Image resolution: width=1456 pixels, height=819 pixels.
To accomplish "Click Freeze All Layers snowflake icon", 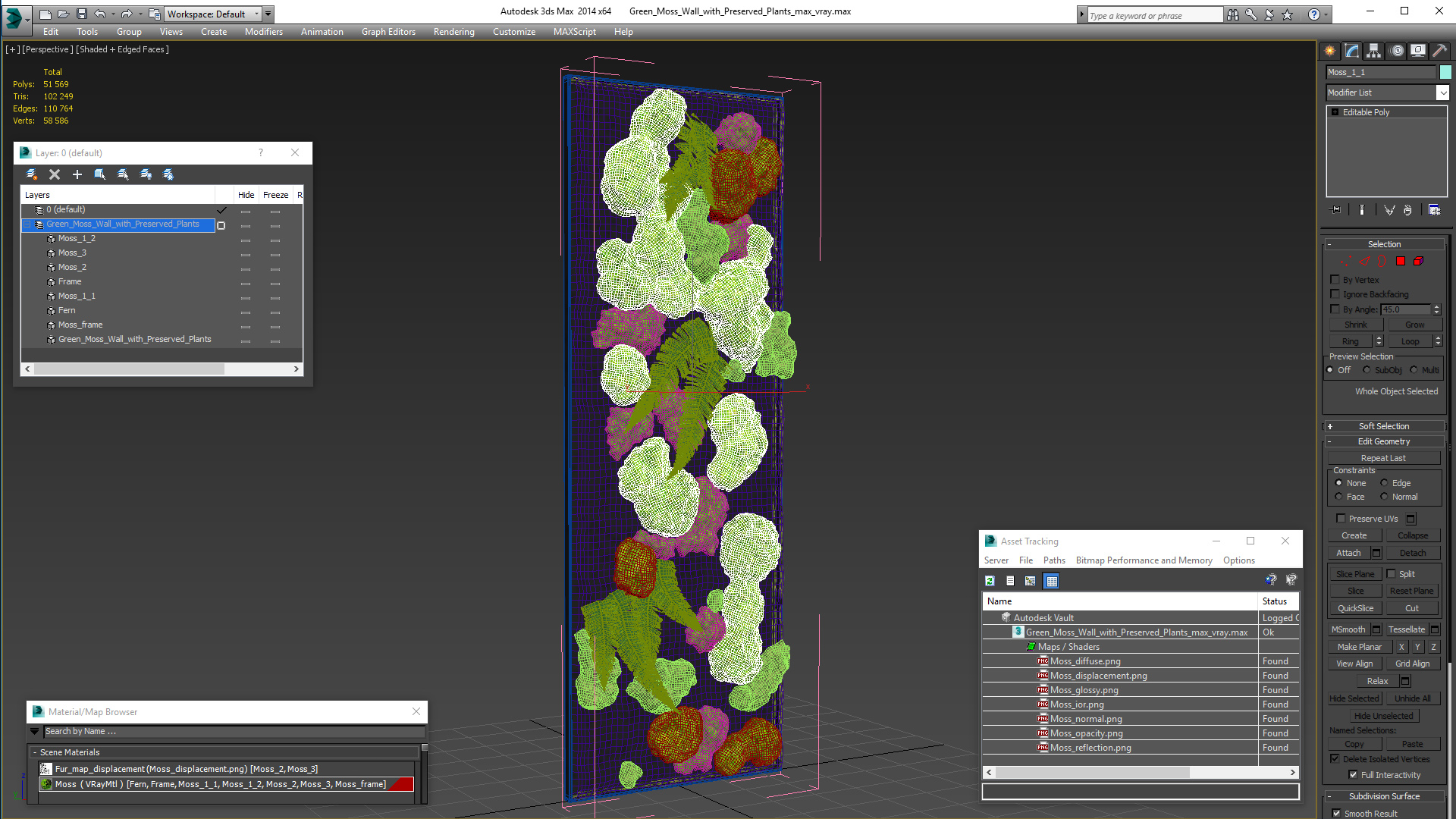I will coord(168,174).
